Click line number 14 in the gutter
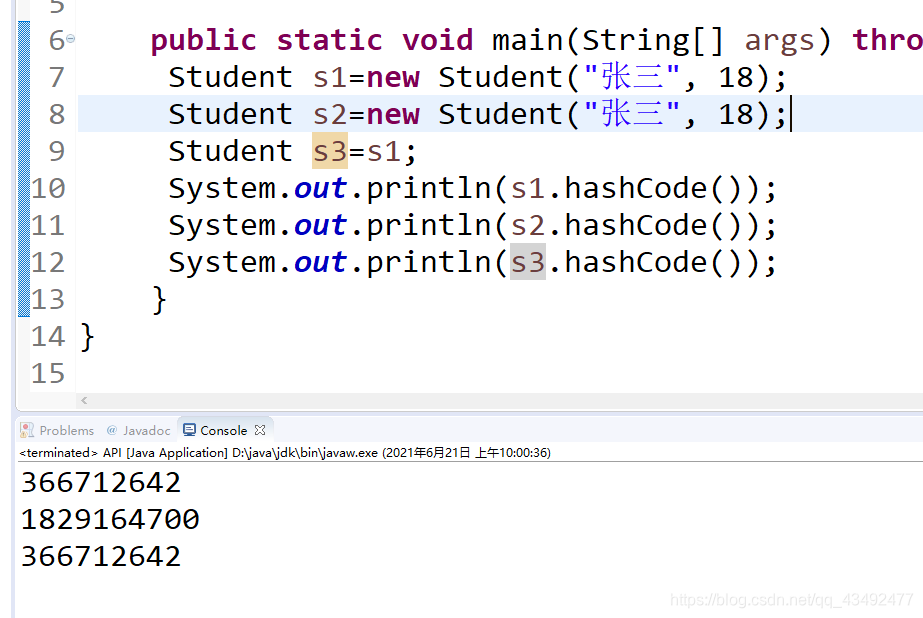 click(x=48, y=337)
